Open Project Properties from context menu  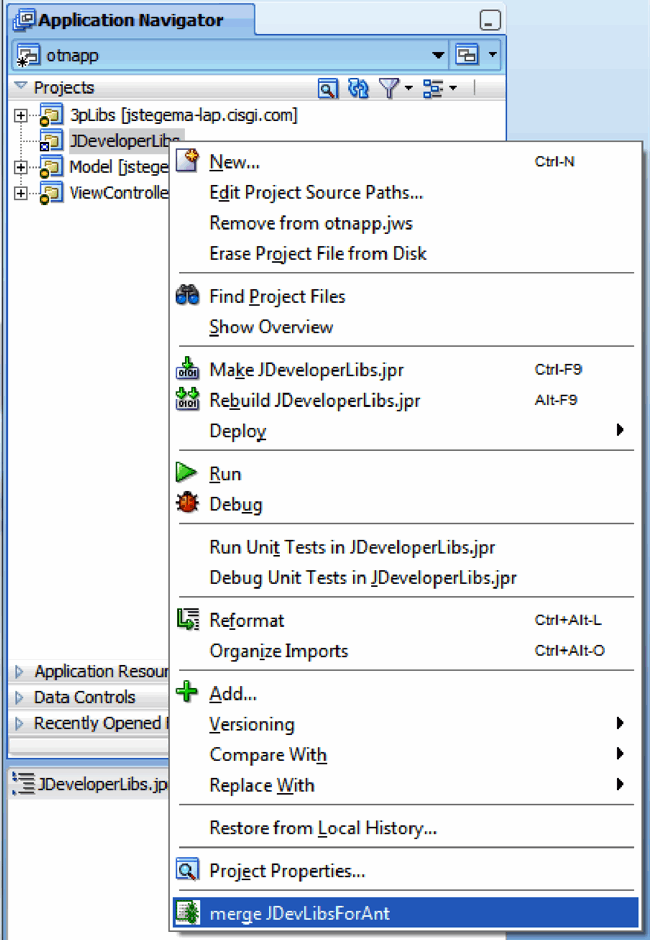pos(286,871)
